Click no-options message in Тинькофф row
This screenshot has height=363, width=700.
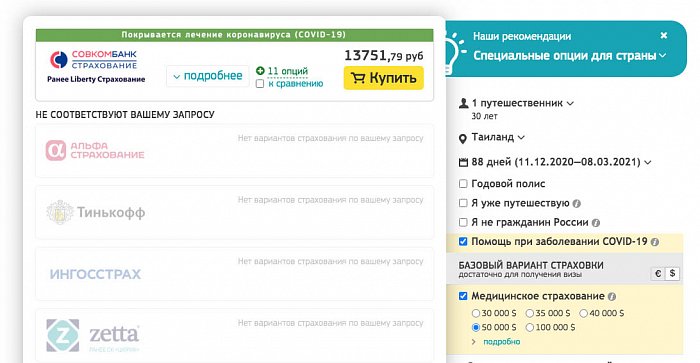(330, 200)
